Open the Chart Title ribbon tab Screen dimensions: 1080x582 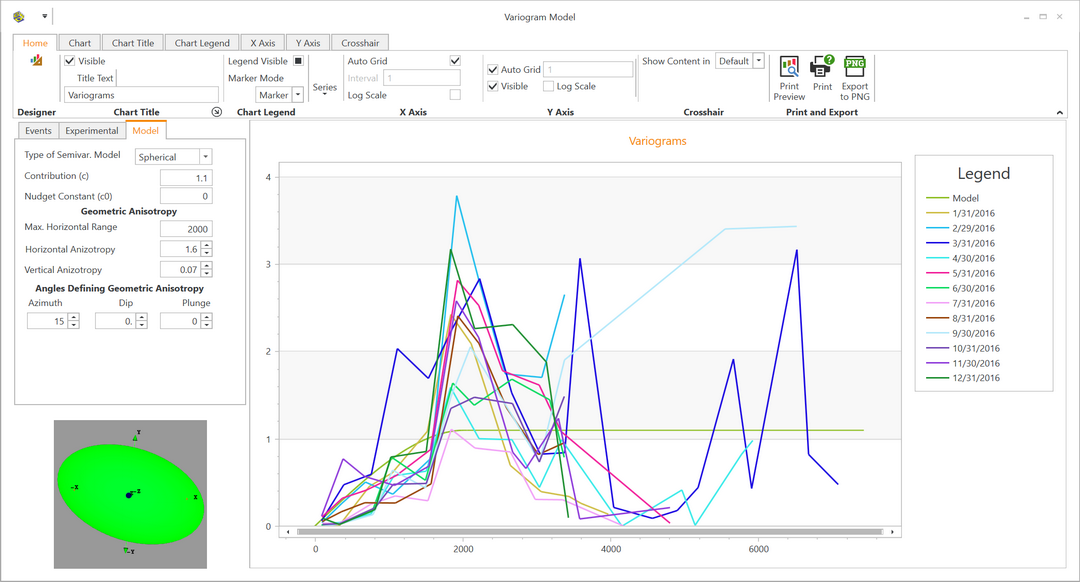[x=133, y=43]
